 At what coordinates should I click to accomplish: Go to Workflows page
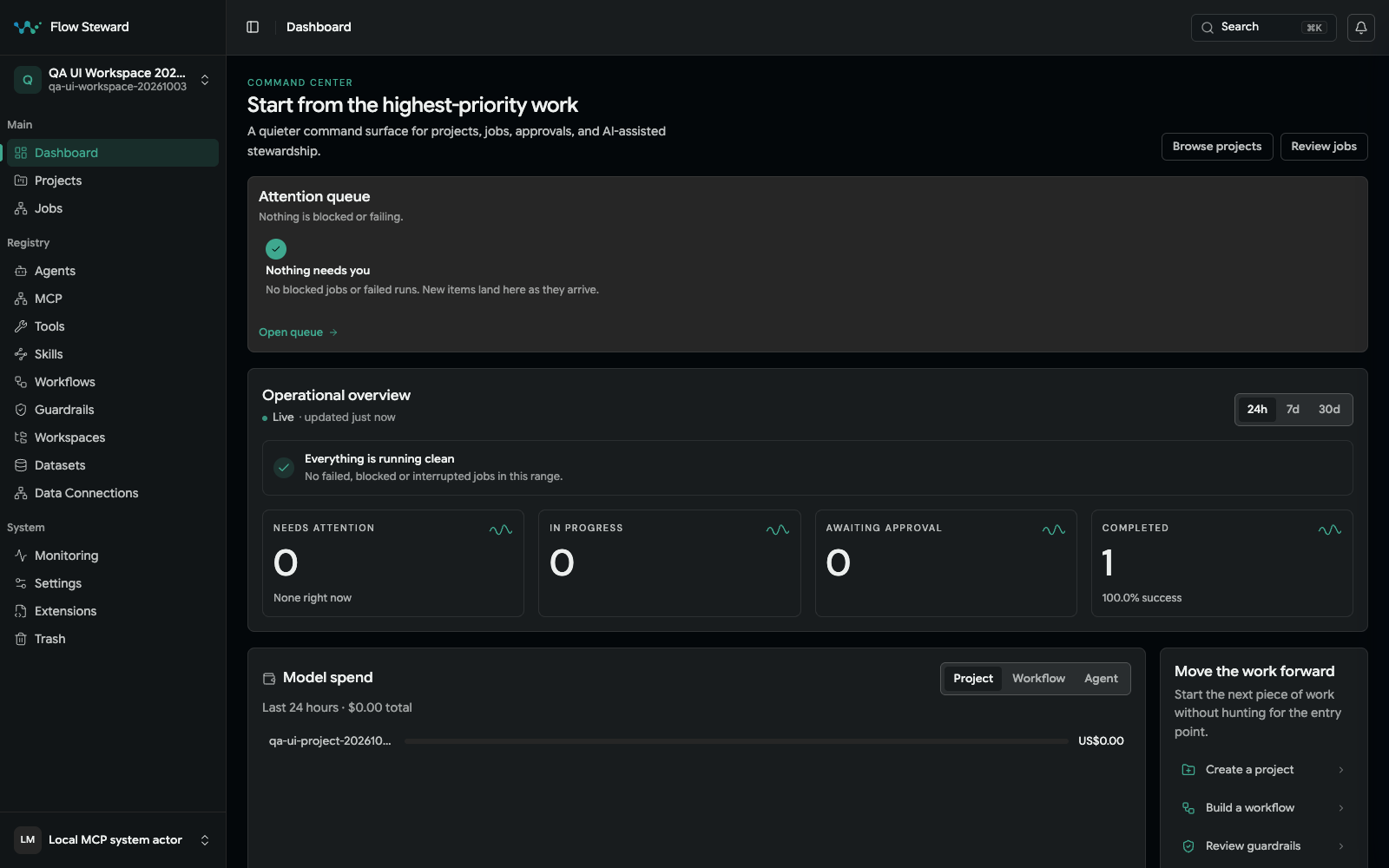point(113,382)
